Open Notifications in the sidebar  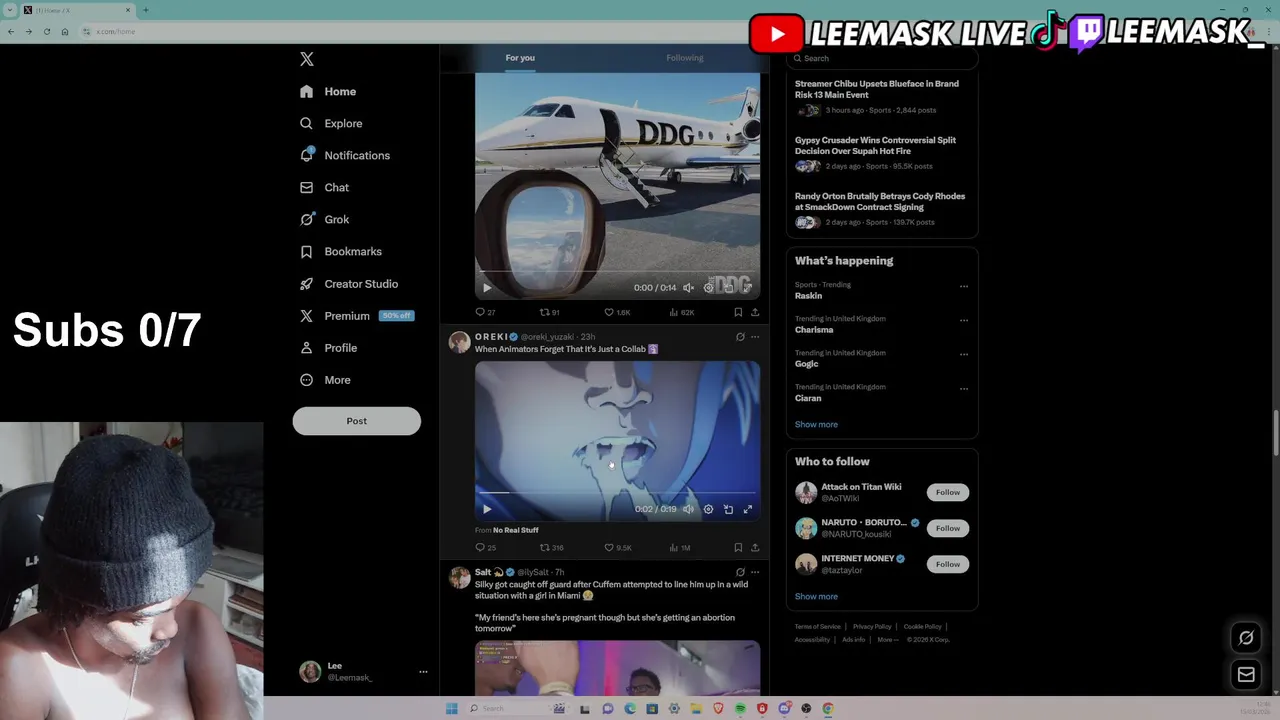(x=345, y=155)
